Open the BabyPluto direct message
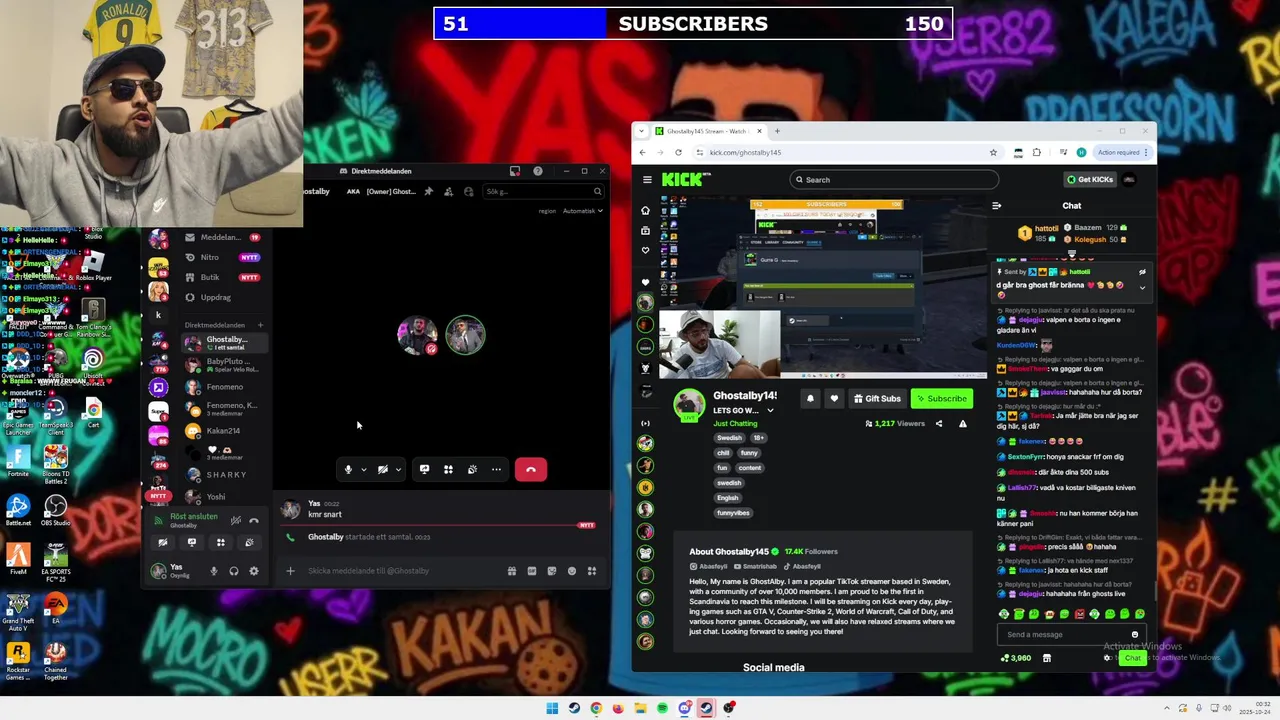Screen dimensions: 1280x720 click(222, 365)
